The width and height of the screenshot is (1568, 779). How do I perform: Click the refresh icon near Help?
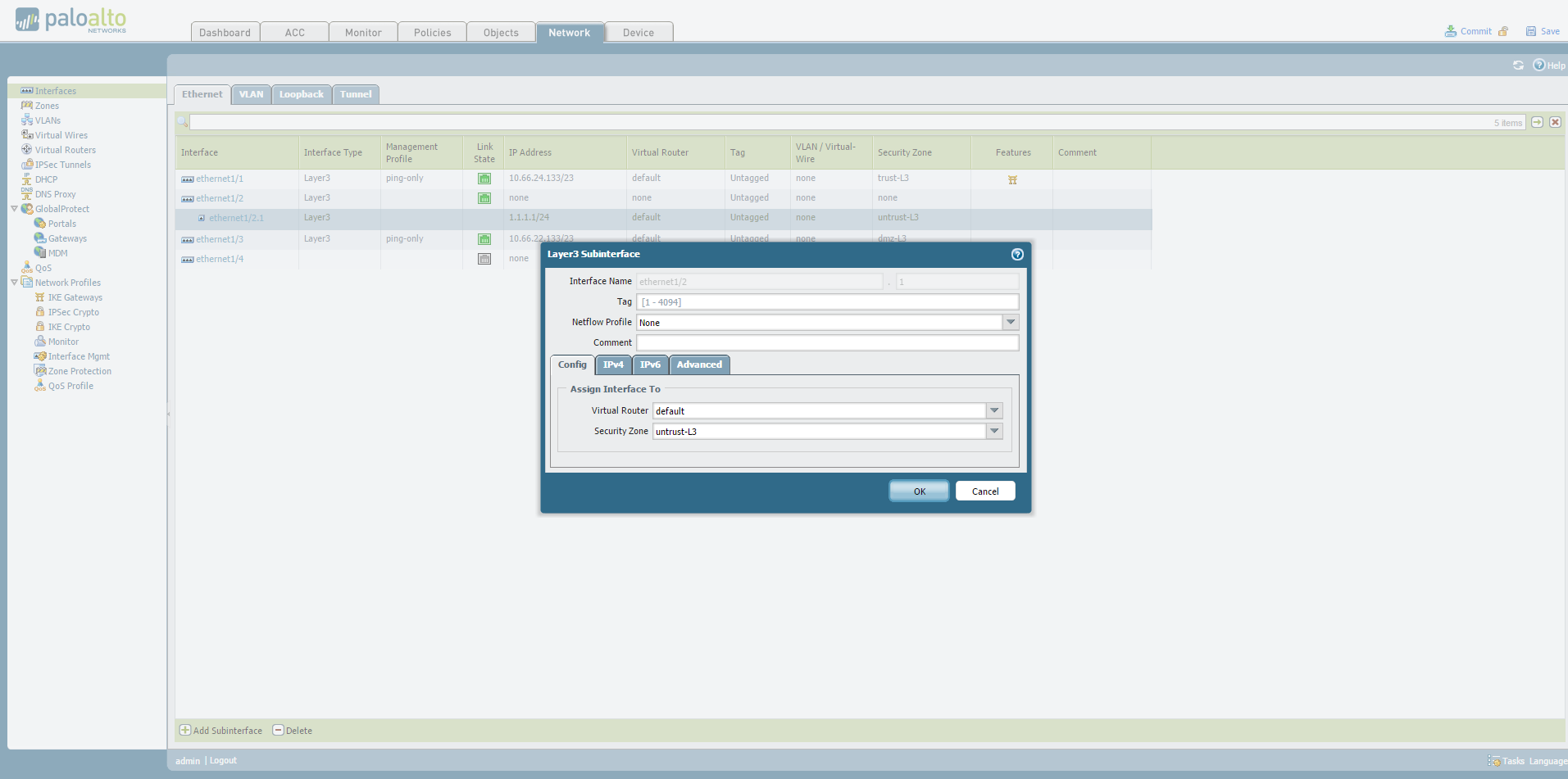1518,66
